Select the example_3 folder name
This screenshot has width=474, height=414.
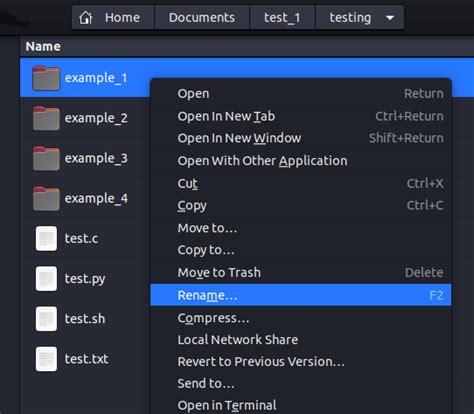[x=96, y=159]
